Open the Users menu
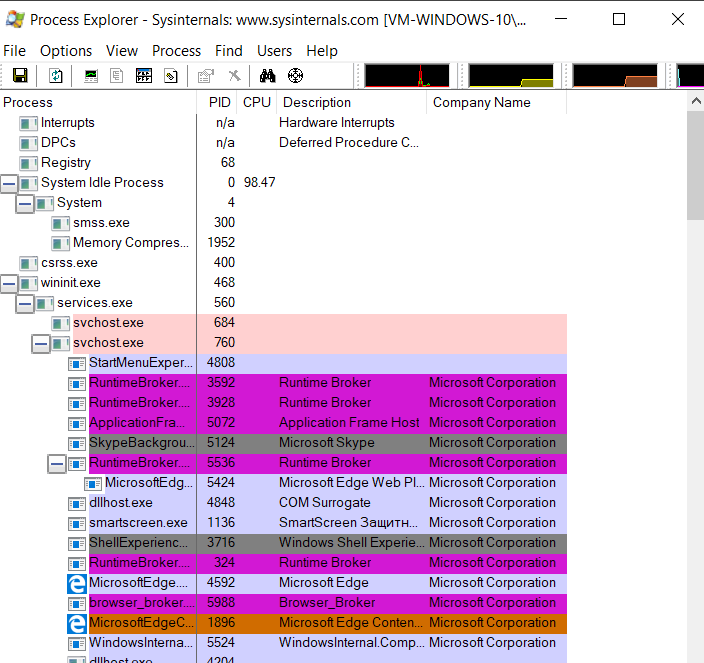 pyautogui.click(x=274, y=51)
